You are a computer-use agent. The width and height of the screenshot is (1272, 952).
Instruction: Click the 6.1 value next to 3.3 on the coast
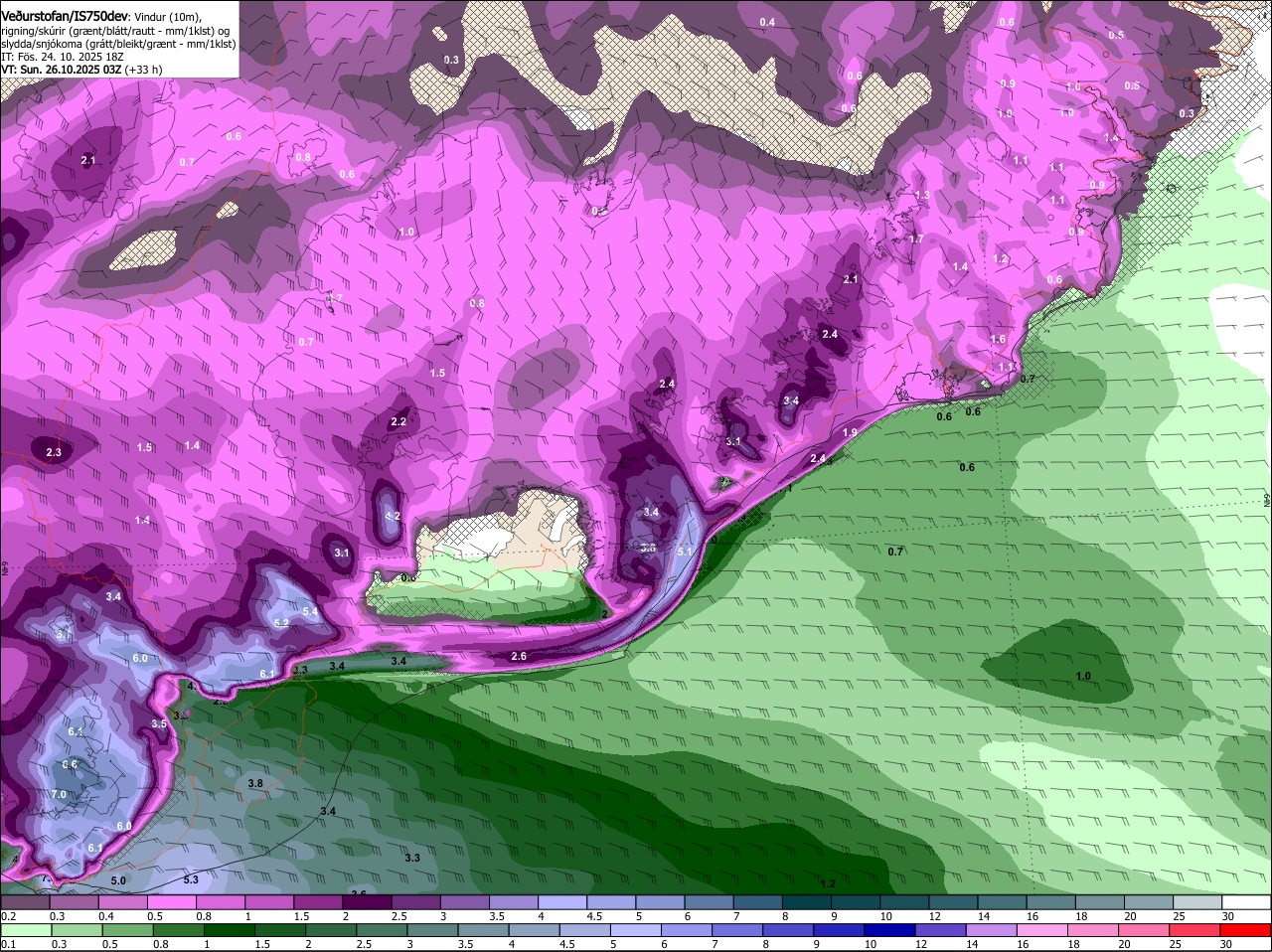click(x=267, y=674)
